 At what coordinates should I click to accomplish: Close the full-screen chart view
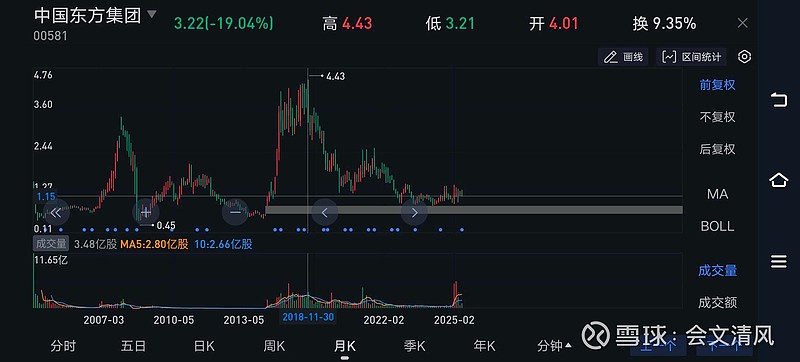pyautogui.click(x=743, y=23)
